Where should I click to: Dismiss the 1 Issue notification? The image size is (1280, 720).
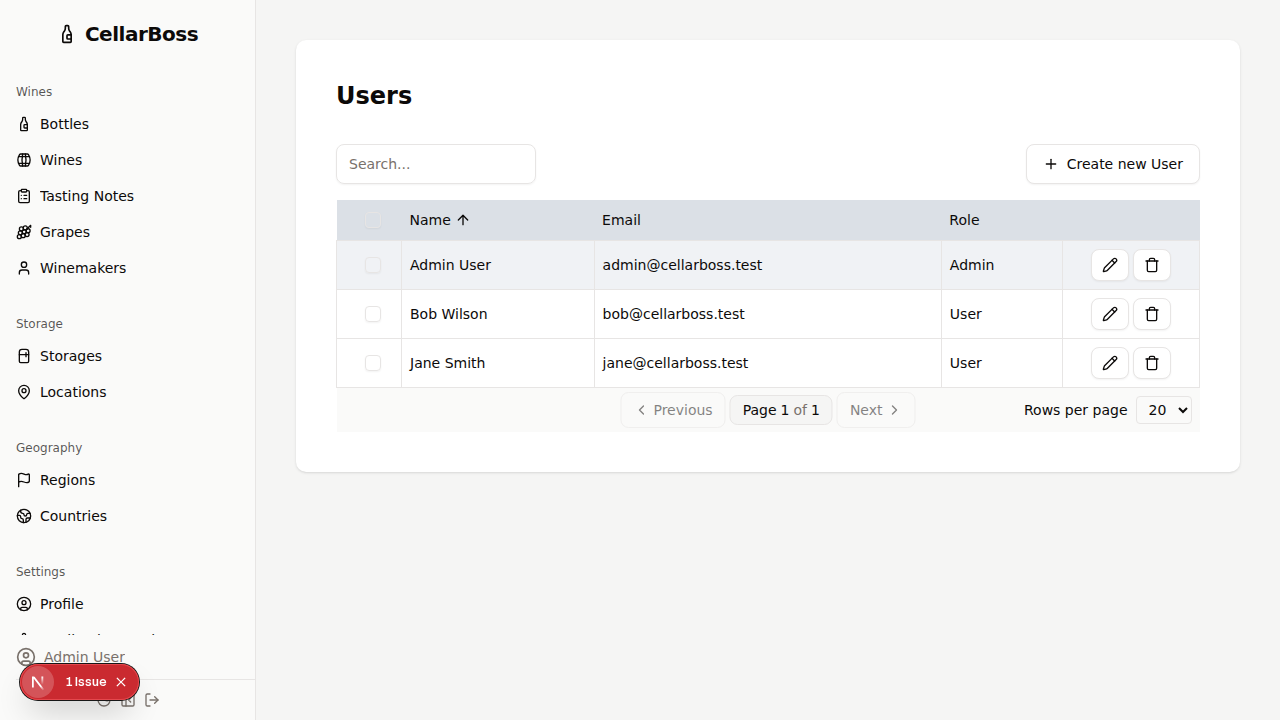tap(121, 681)
